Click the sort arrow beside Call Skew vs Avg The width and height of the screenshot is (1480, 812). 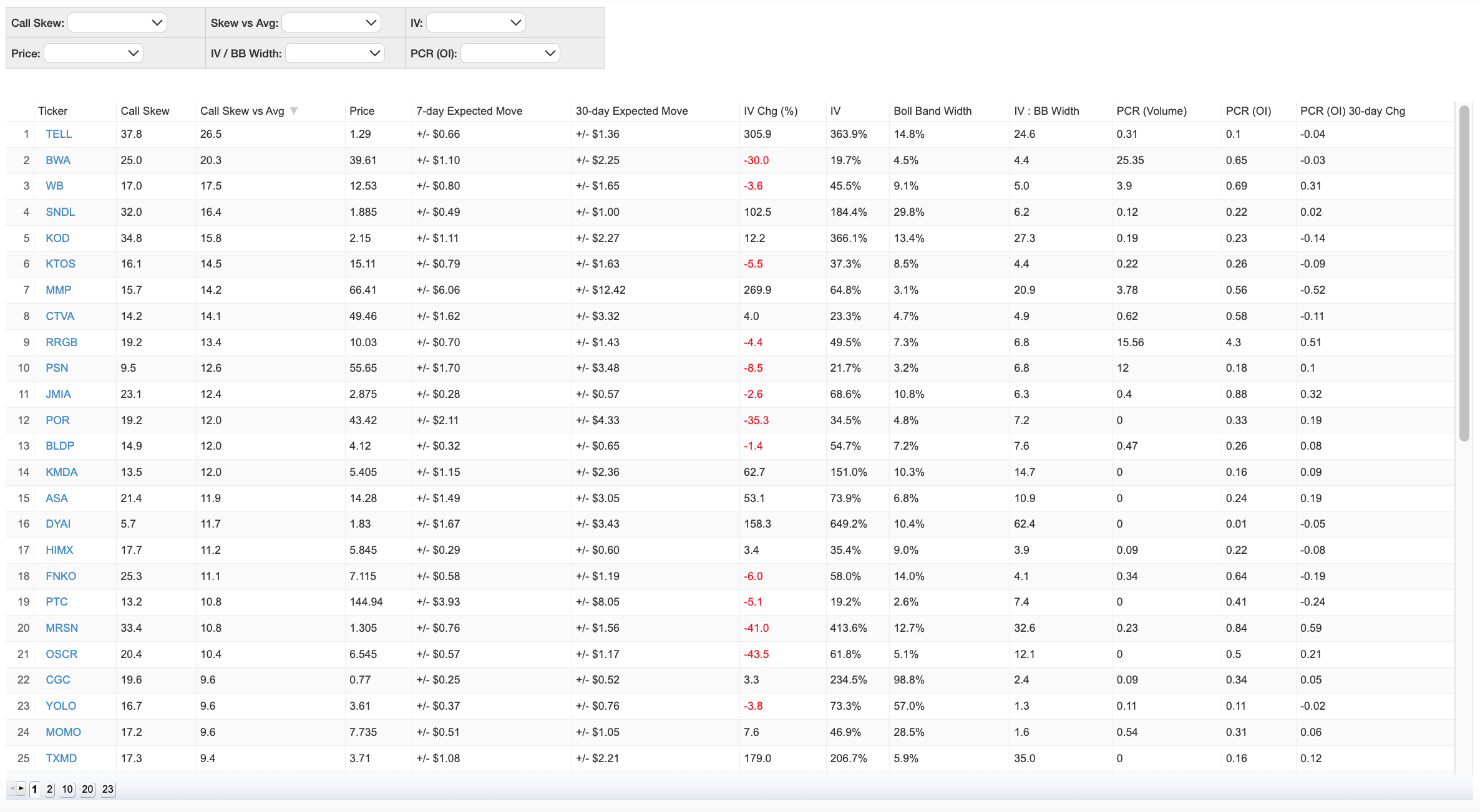pyautogui.click(x=294, y=111)
